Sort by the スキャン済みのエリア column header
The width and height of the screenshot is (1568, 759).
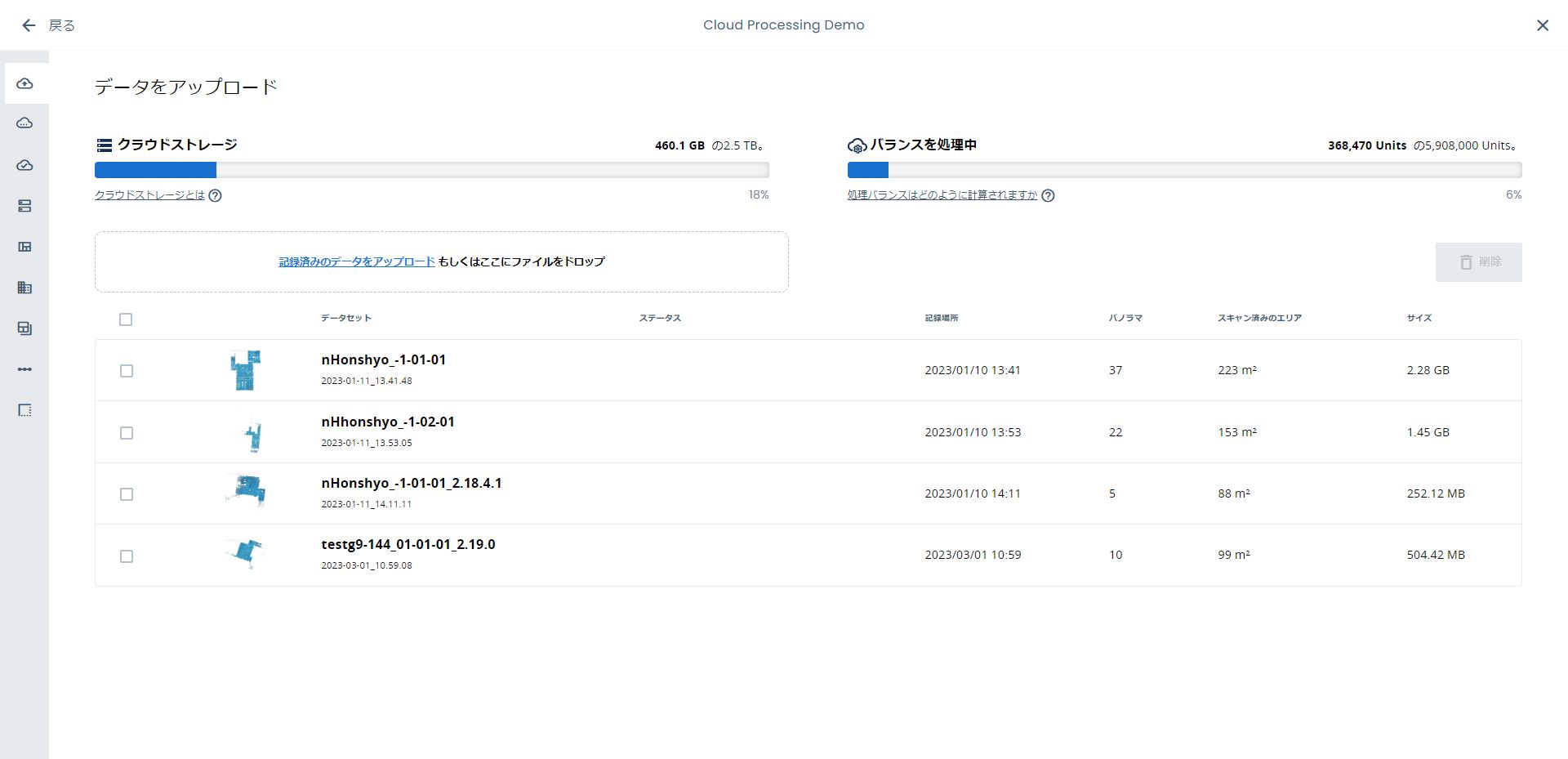pyautogui.click(x=1259, y=318)
